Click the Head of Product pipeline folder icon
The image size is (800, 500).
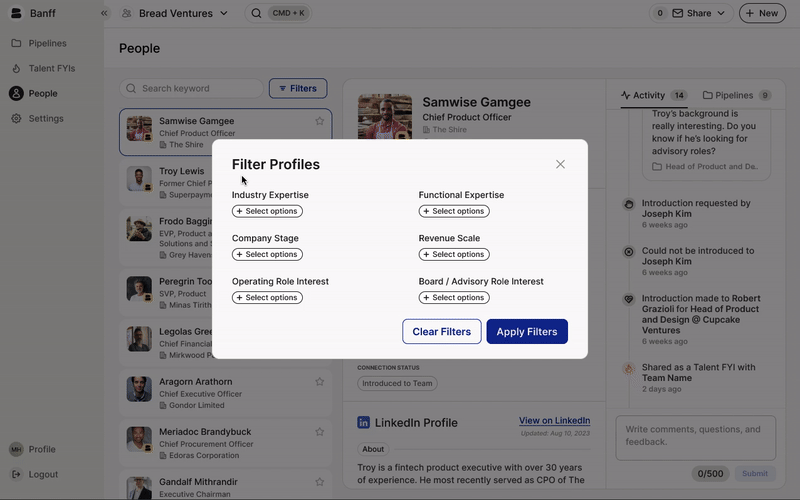point(657,166)
